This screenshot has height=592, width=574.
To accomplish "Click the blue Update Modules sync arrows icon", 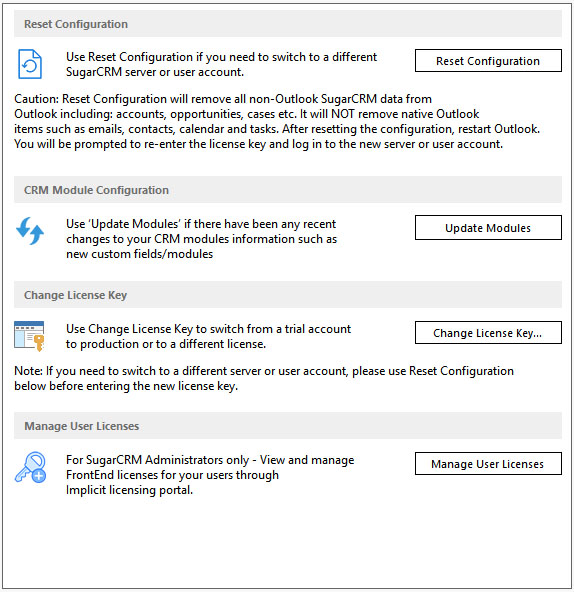I will pos(30,231).
